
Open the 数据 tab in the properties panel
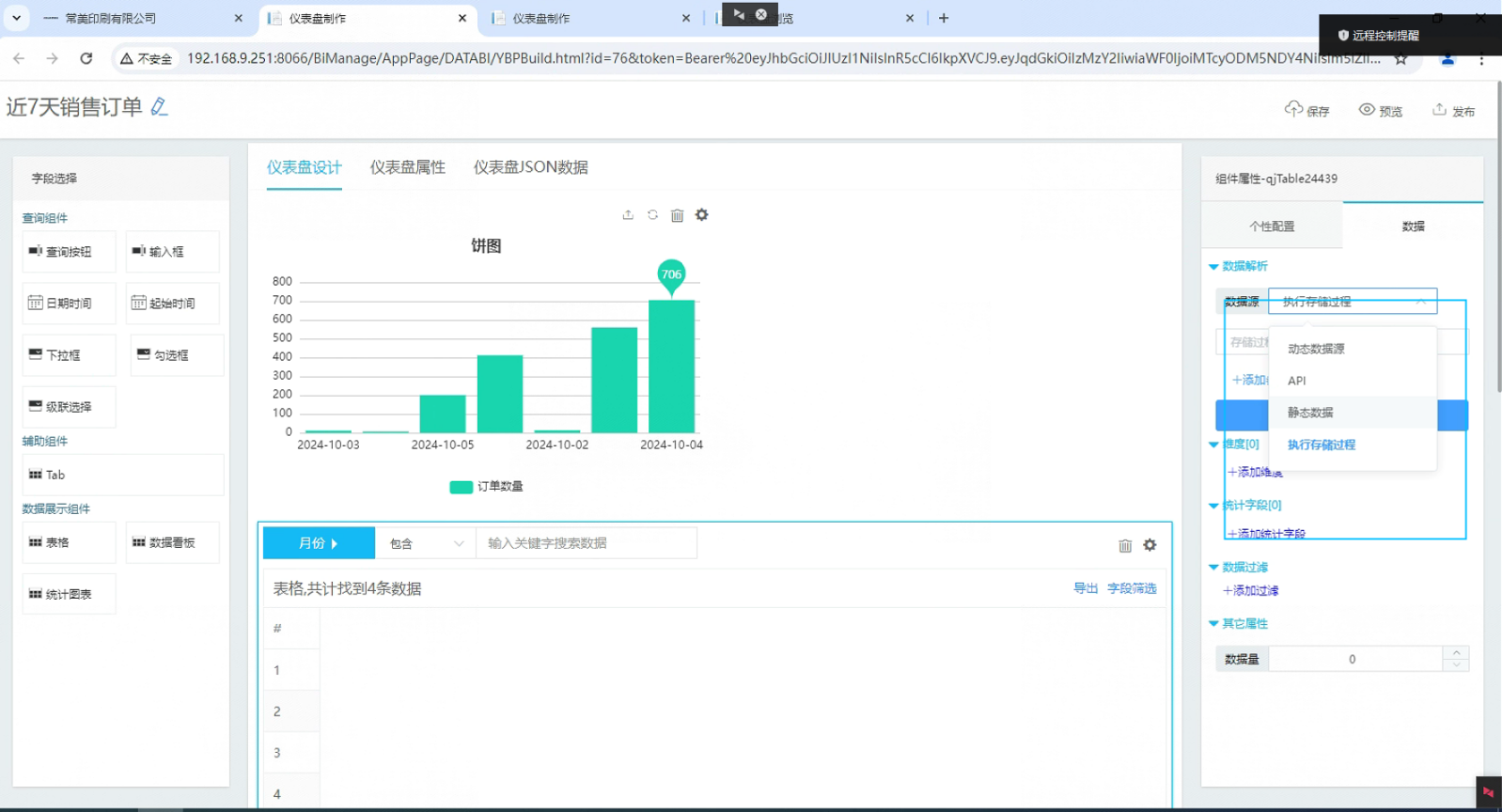[1413, 226]
